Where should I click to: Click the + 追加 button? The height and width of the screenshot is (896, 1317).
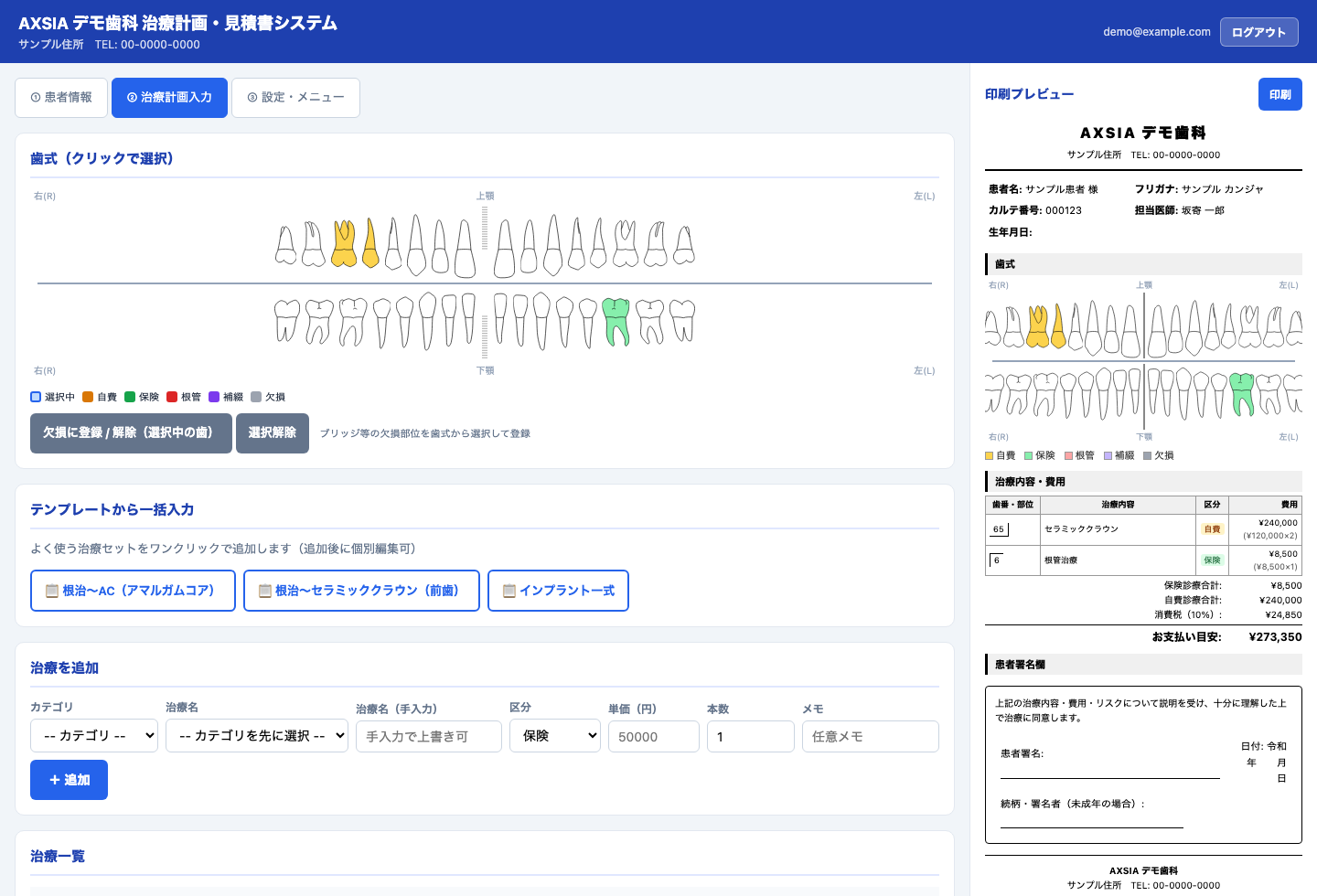click(69, 780)
